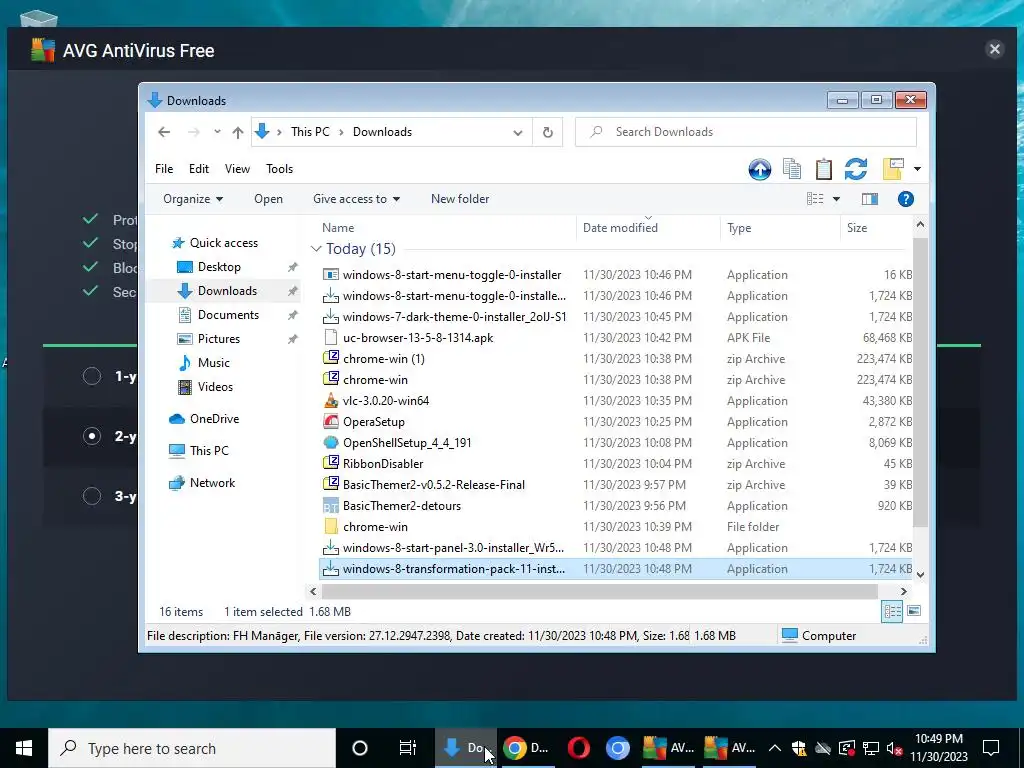Click the vertical scrollbar of file list
The height and width of the screenshot is (768, 1024).
tap(920, 383)
